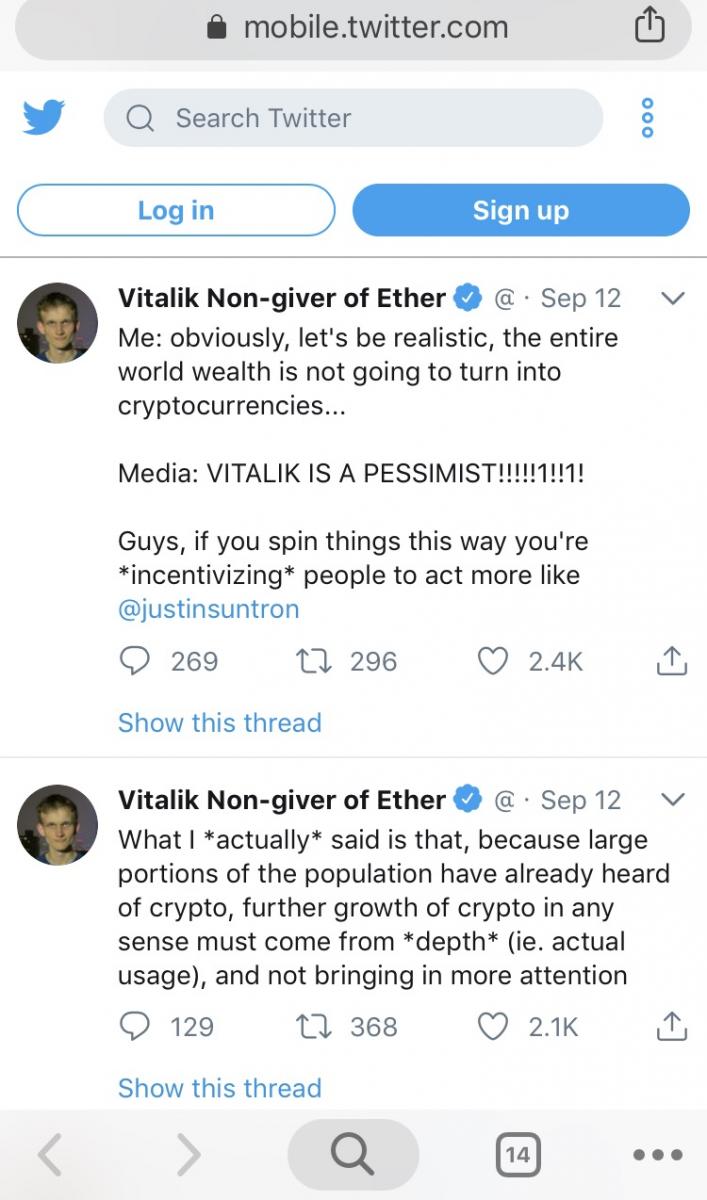Open the browser tabs switcher showing 14
707x1200 pixels.
pos(517,1155)
